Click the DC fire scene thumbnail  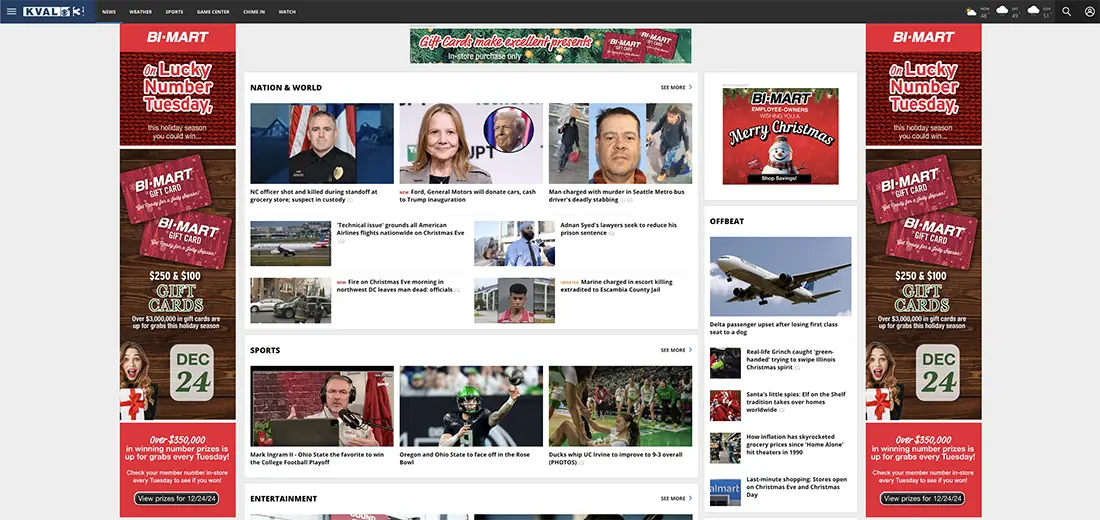[290, 300]
